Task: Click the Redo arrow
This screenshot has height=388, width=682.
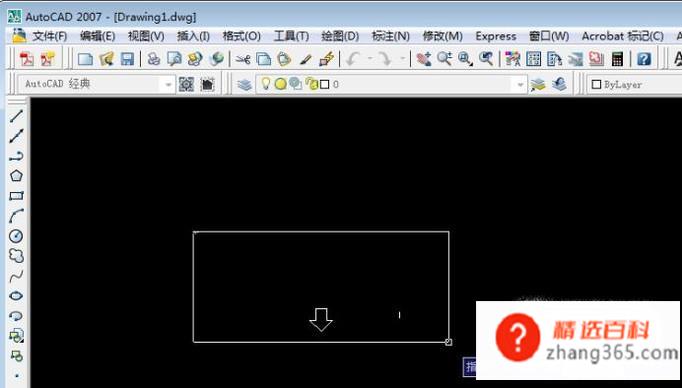Action: (x=385, y=59)
